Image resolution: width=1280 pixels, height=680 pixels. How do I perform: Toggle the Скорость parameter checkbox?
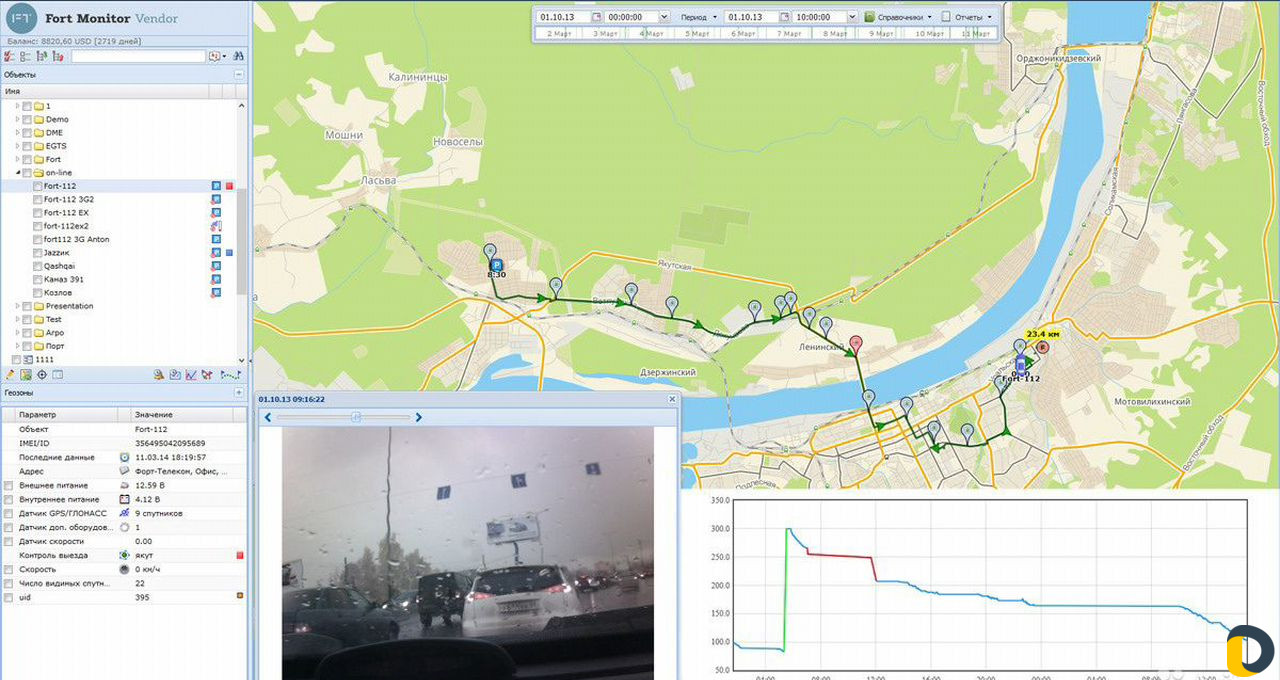click(x=6, y=569)
